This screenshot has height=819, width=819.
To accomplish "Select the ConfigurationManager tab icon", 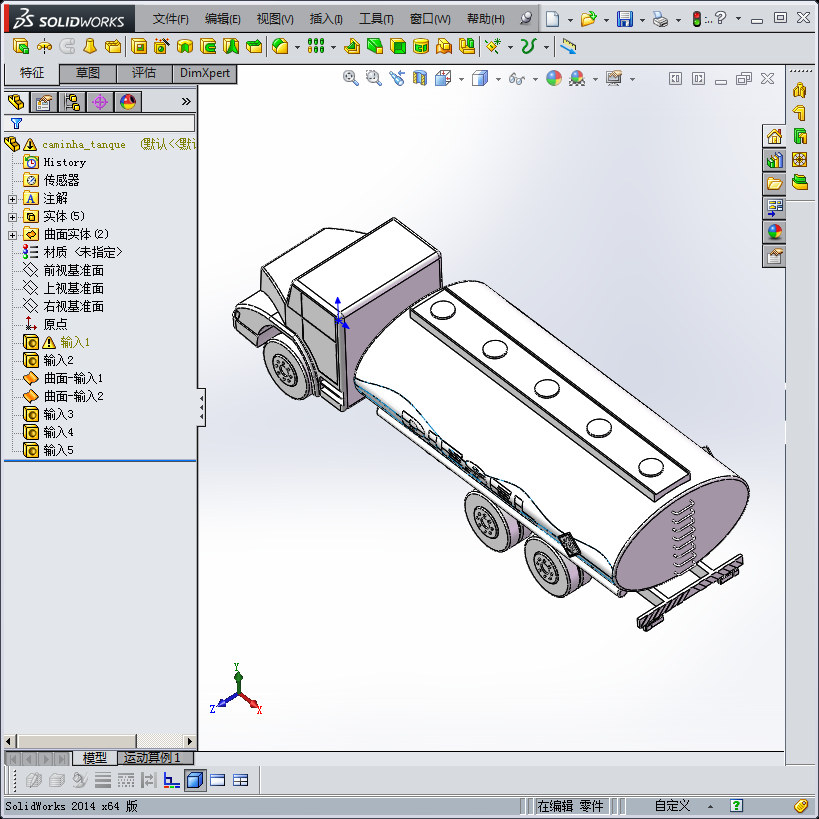I will click(72, 102).
